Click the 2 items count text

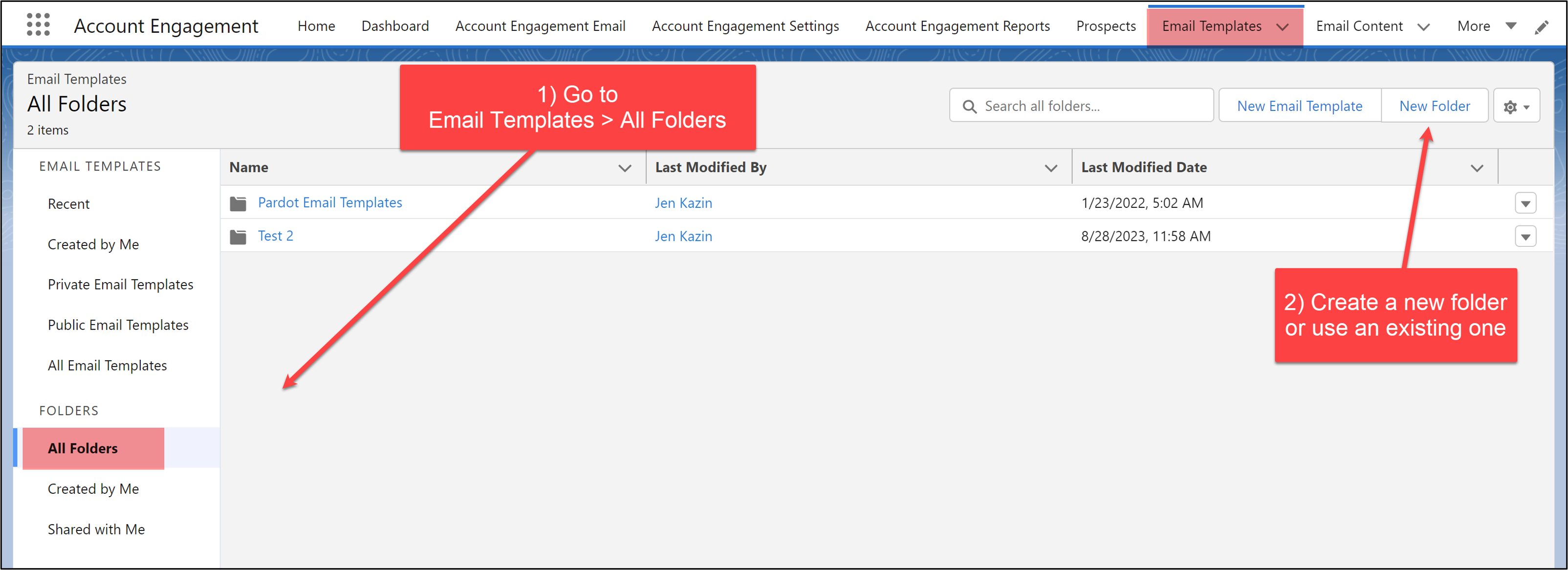pyautogui.click(x=47, y=131)
